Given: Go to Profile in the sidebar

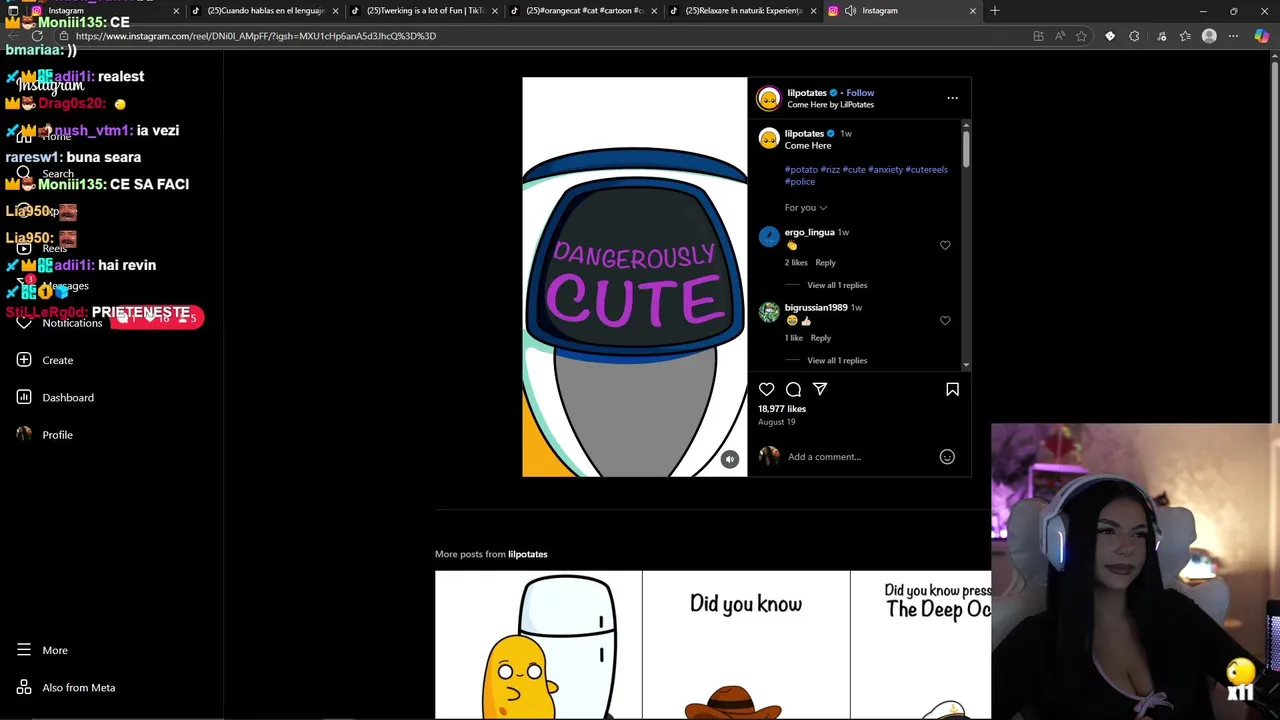Looking at the screenshot, I should (45, 435).
